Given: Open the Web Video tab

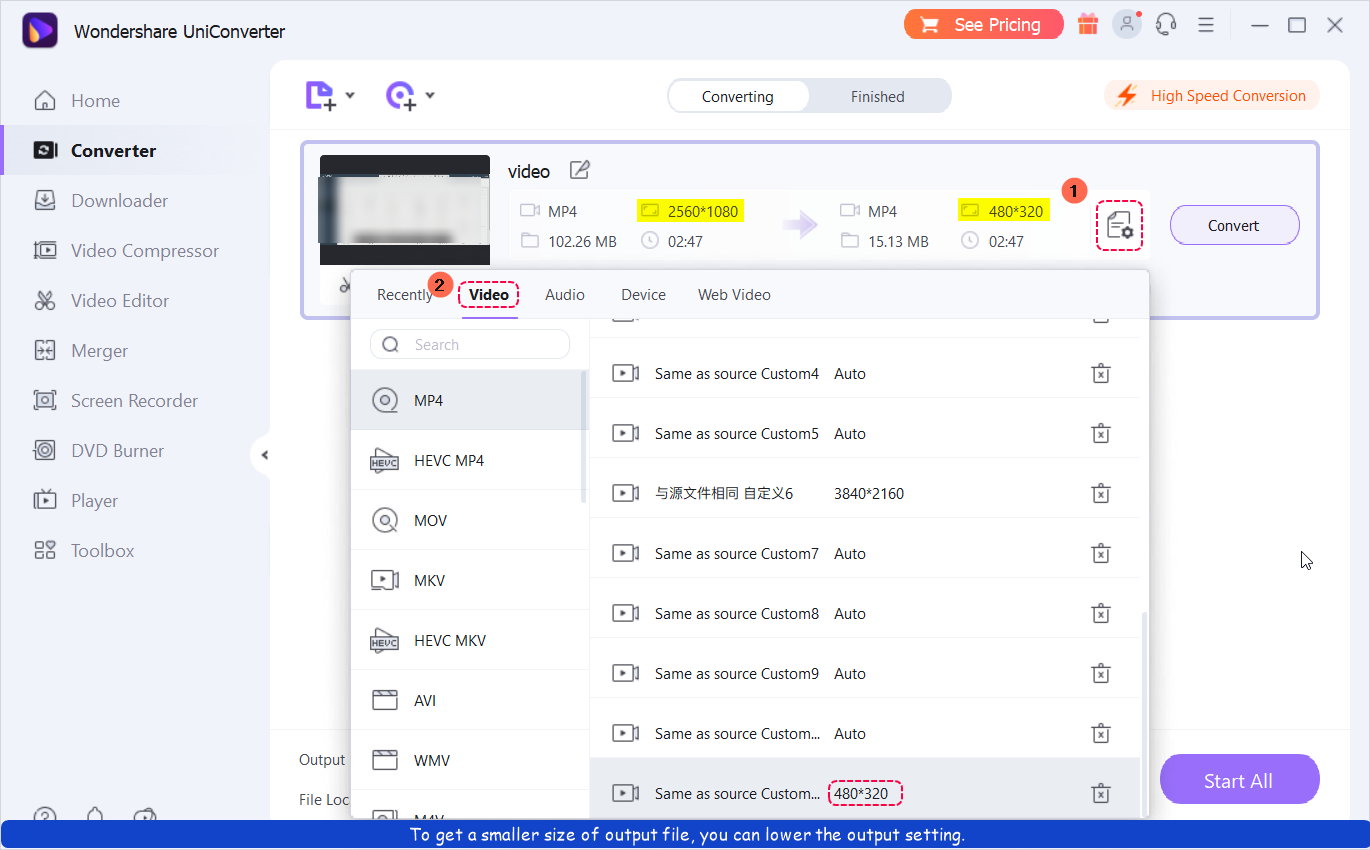Looking at the screenshot, I should click(734, 295).
